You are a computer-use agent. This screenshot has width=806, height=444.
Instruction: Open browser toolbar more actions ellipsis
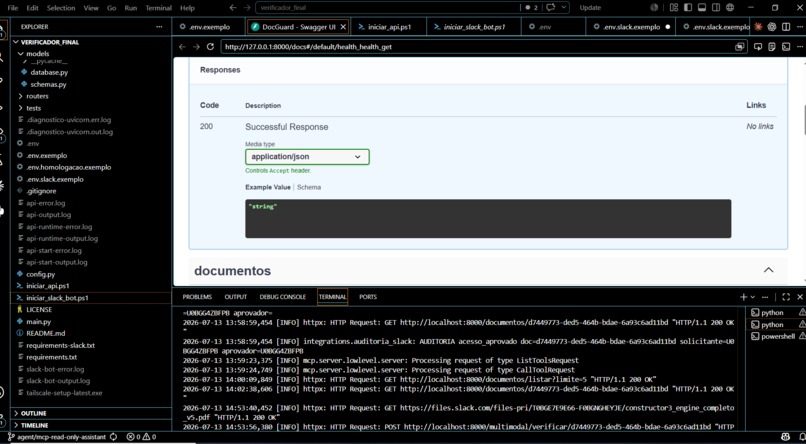click(x=799, y=47)
